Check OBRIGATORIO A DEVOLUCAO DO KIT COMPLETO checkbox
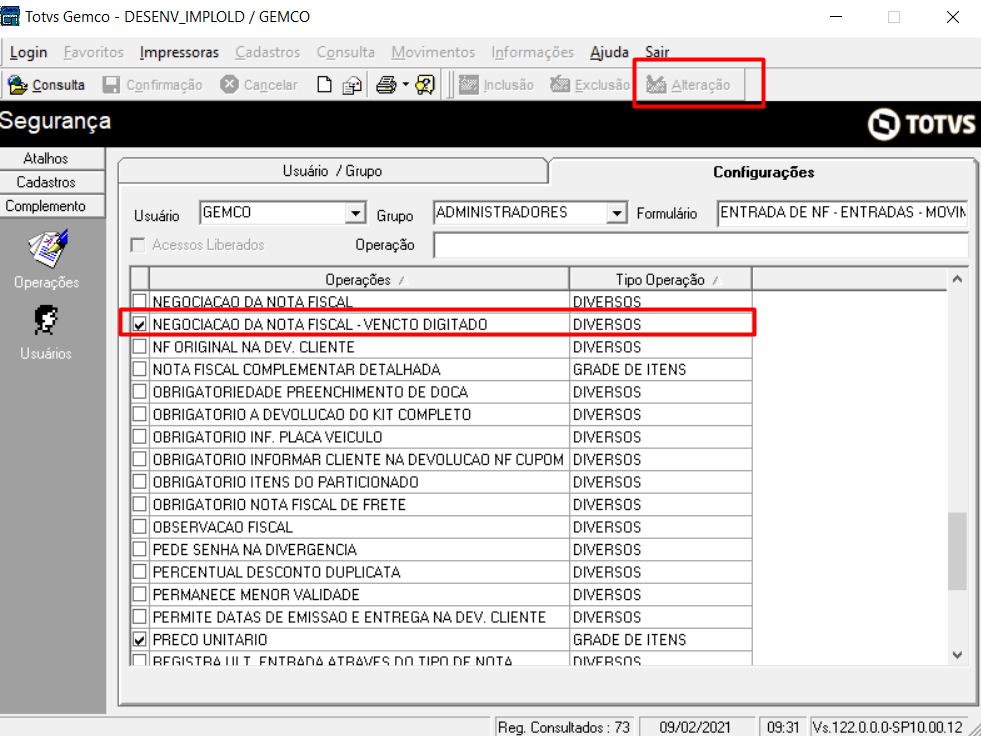The image size is (981, 736). 140,414
